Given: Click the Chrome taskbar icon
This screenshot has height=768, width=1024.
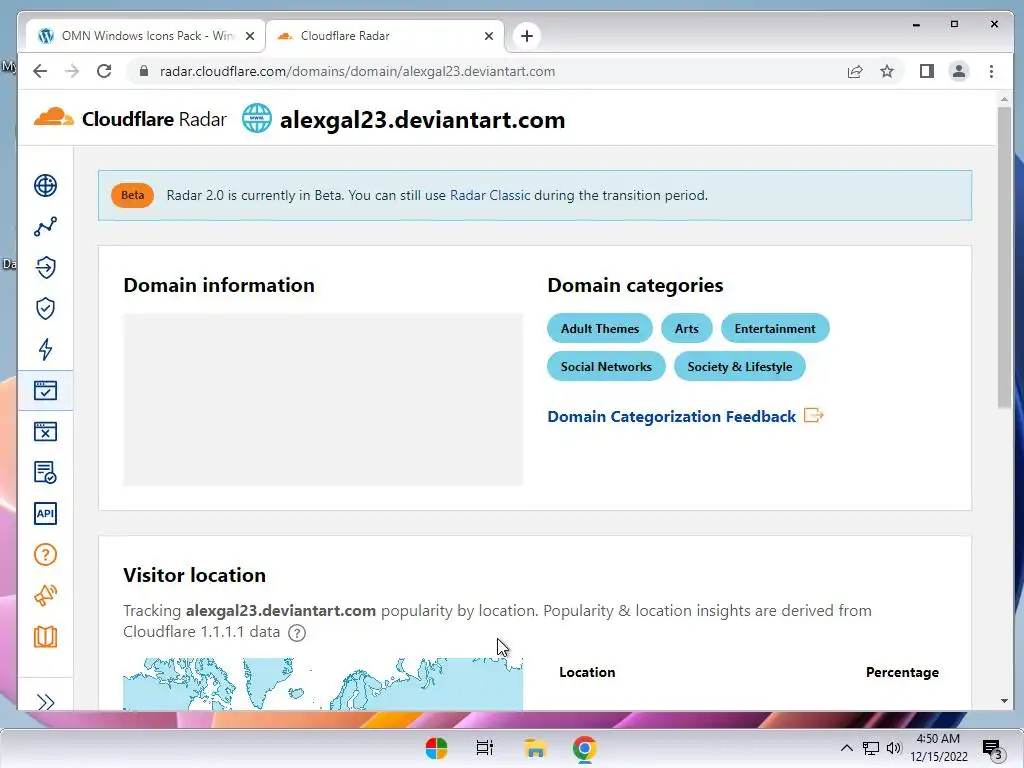Looking at the screenshot, I should tap(584, 748).
